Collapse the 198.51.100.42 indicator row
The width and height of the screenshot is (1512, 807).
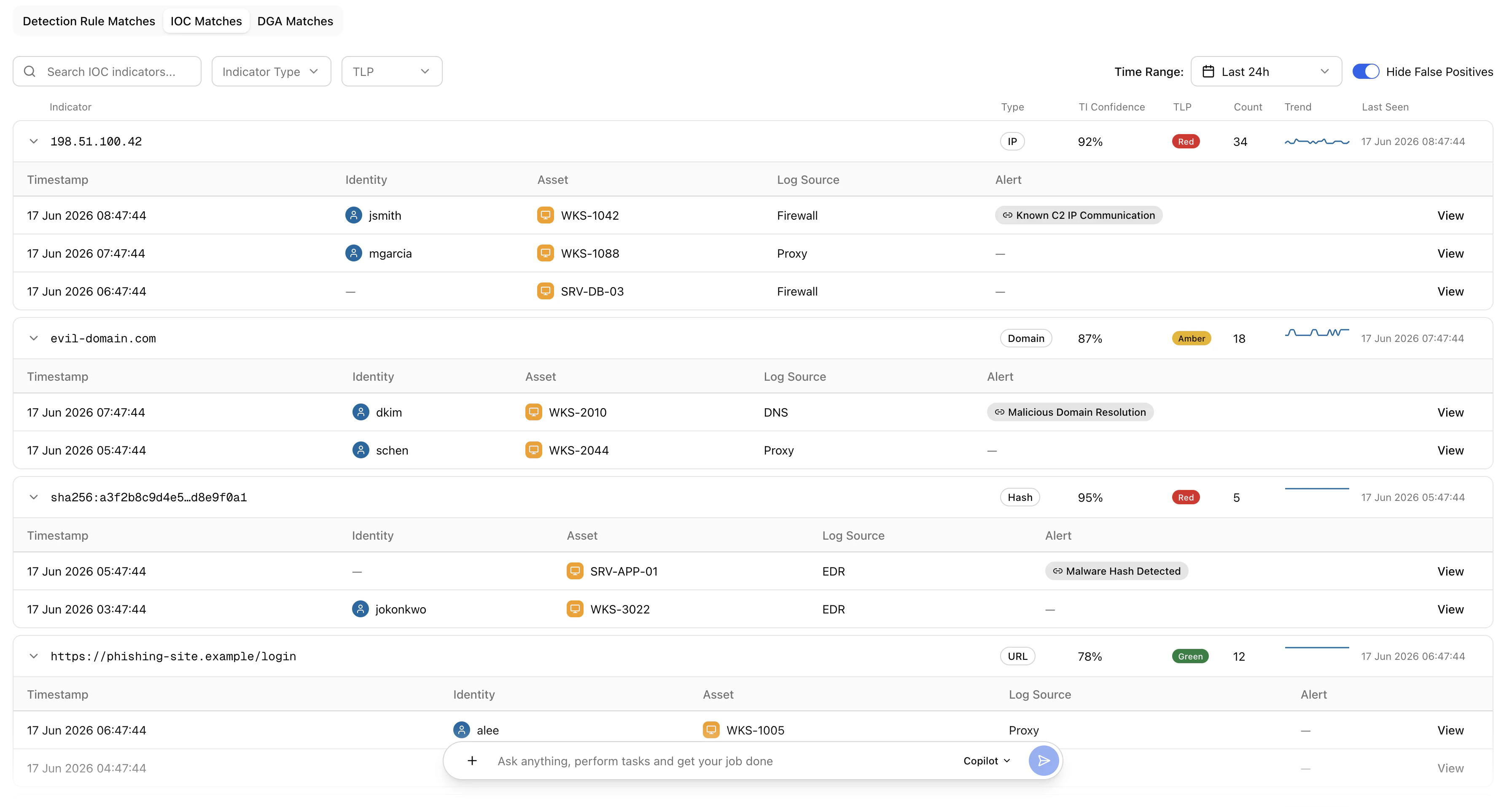33,141
